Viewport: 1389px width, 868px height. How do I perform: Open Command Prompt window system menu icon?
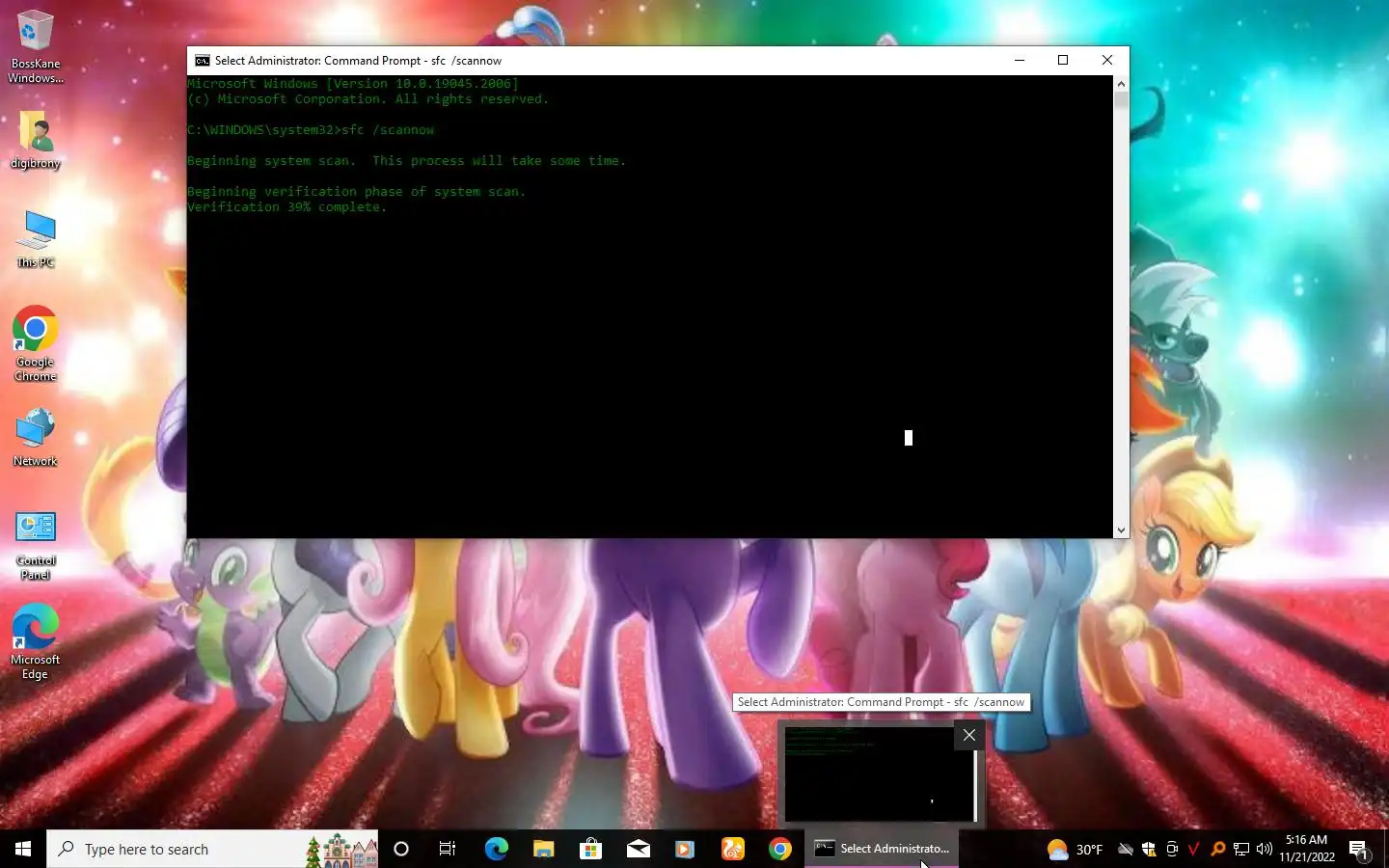(x=202, y=60)
